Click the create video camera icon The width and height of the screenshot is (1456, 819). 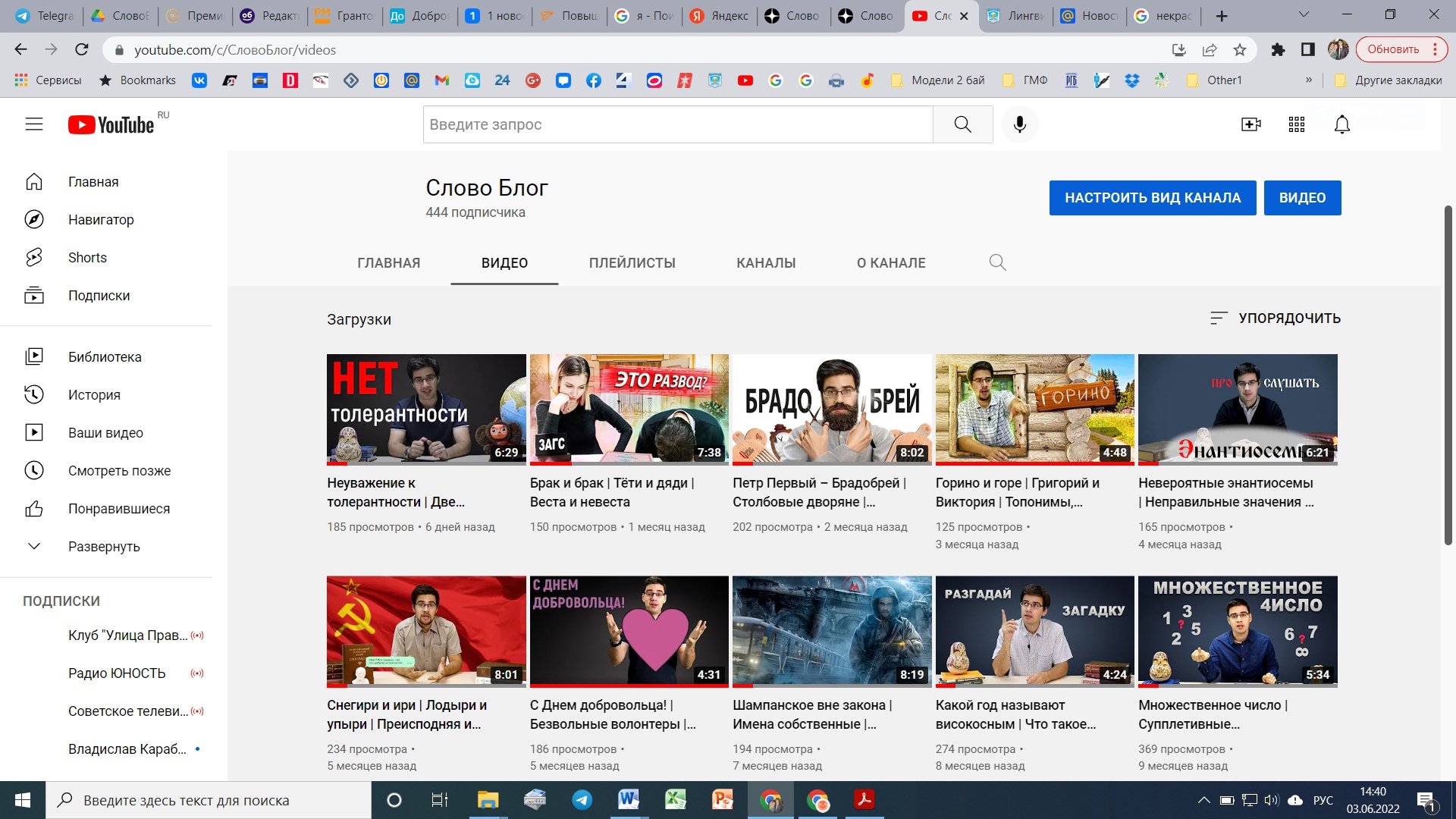(1250, 124)
